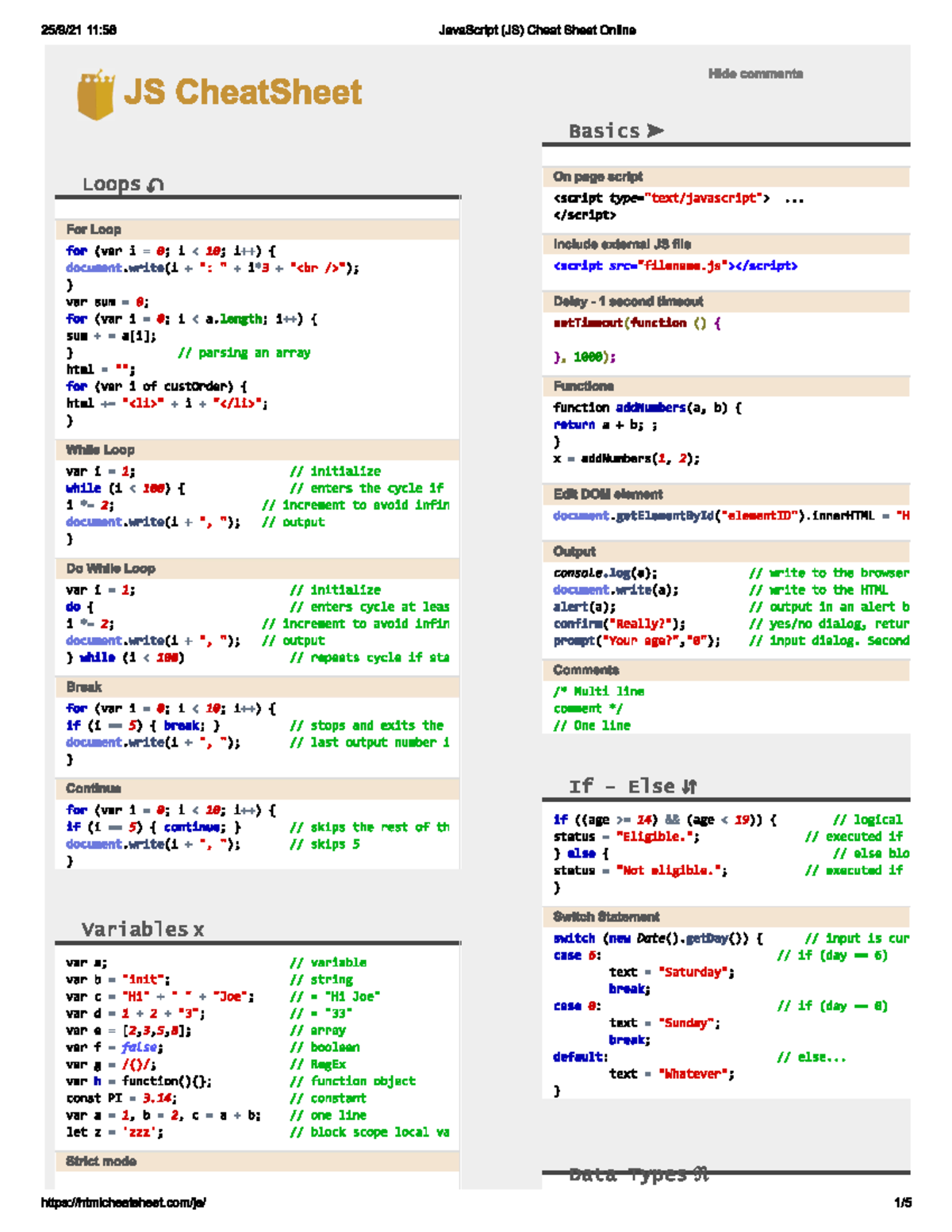The width and height of the screenshot is (952, 1232).
Task: Click the } while (i < 100) closing line
Action: pyautogui.click(x=125, y=658)
